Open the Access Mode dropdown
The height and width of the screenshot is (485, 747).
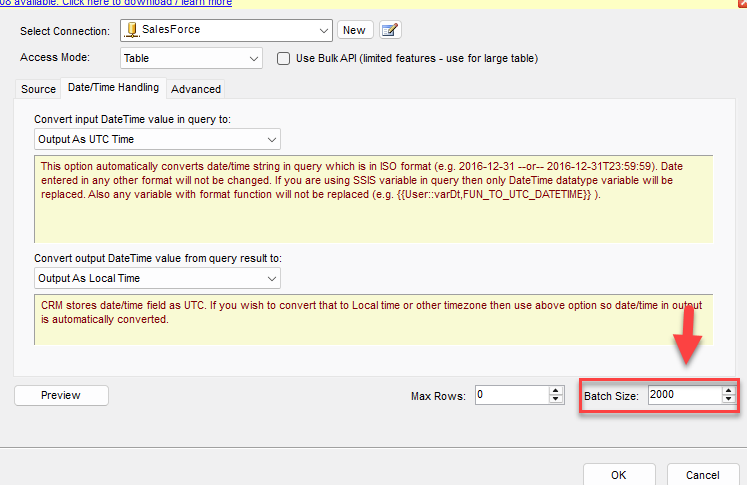click(x=253, y=58)
